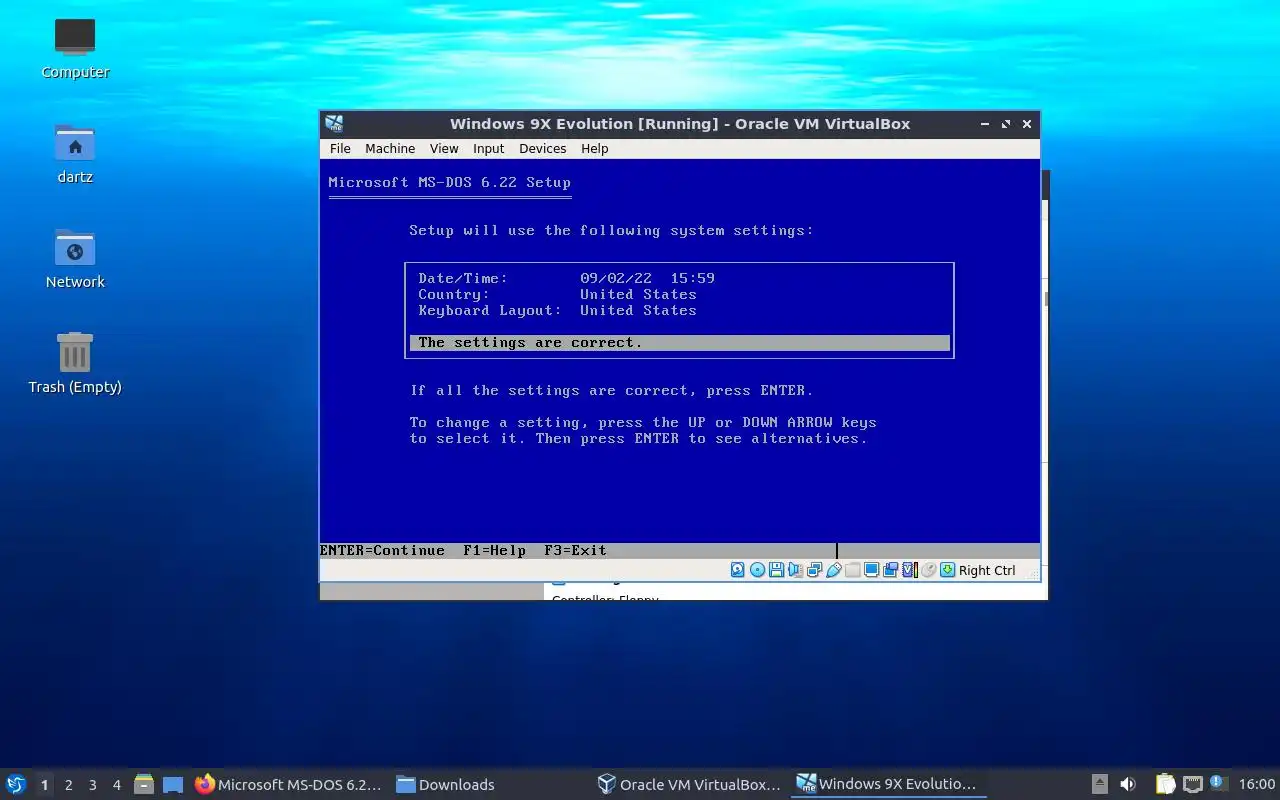Click 'F1=Help' in the setup bar
Image resolution: width=1280 pixels, height=800 pixels.
coord(494,550)
